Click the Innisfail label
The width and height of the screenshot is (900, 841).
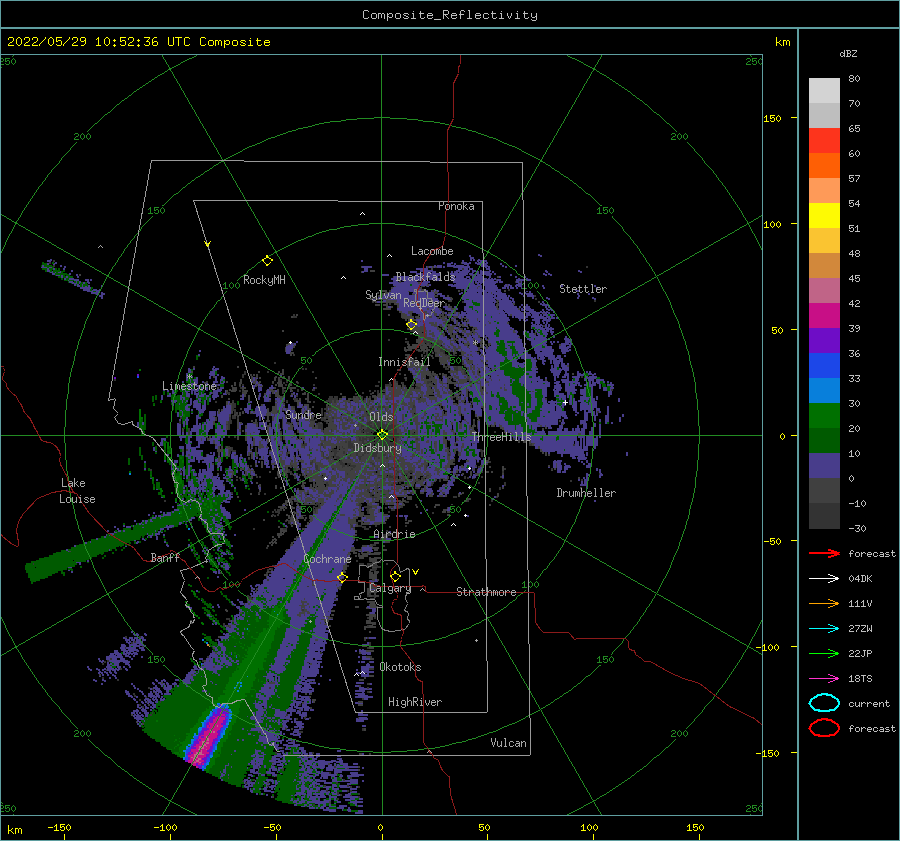(x=404, y=362)
